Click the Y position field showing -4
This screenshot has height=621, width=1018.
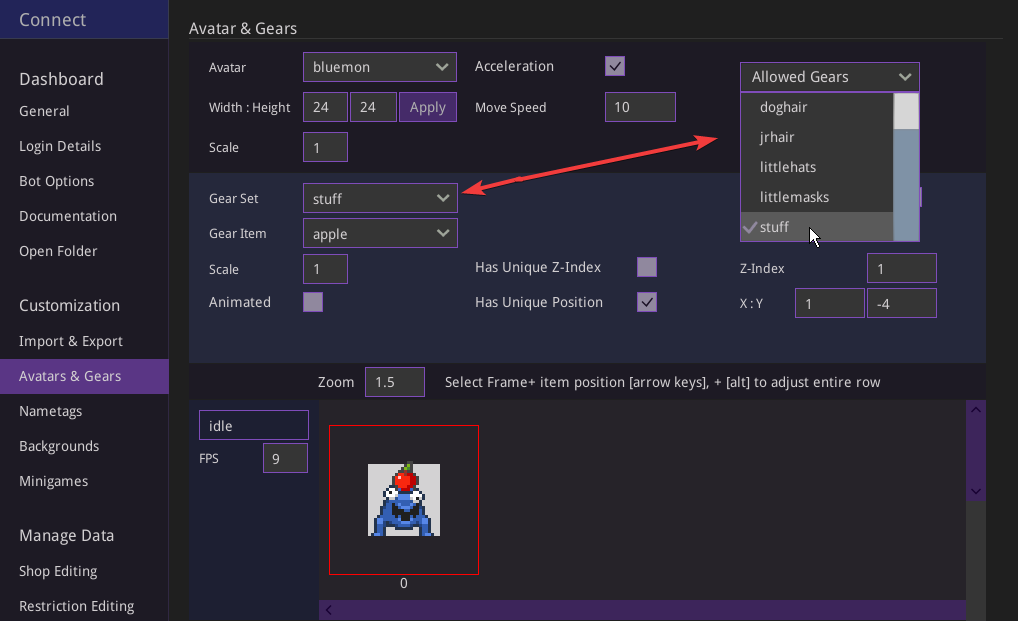click(x=902, y=303)
